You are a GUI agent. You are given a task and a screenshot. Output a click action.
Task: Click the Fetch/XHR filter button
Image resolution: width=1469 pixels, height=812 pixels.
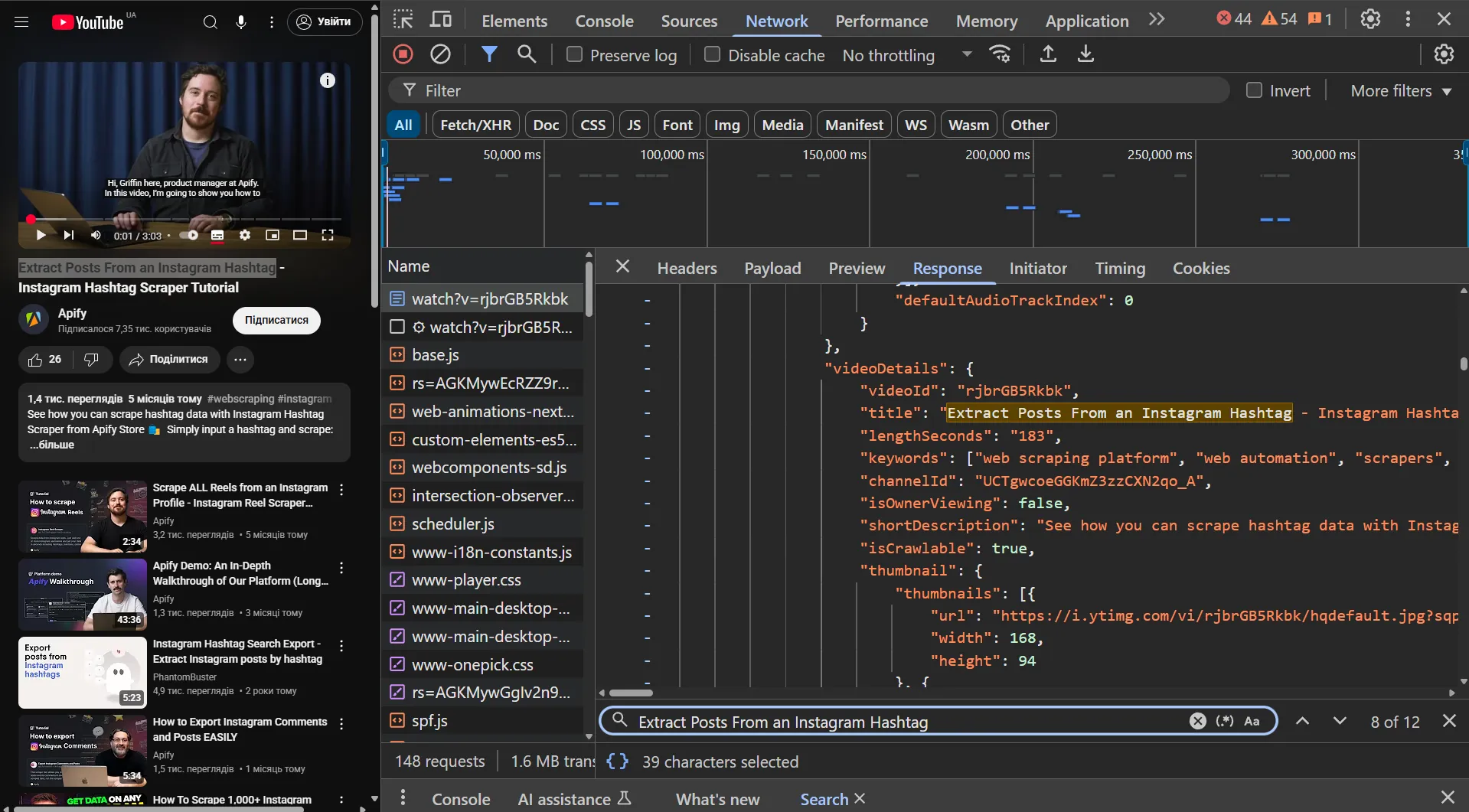[x=475, y=125]
